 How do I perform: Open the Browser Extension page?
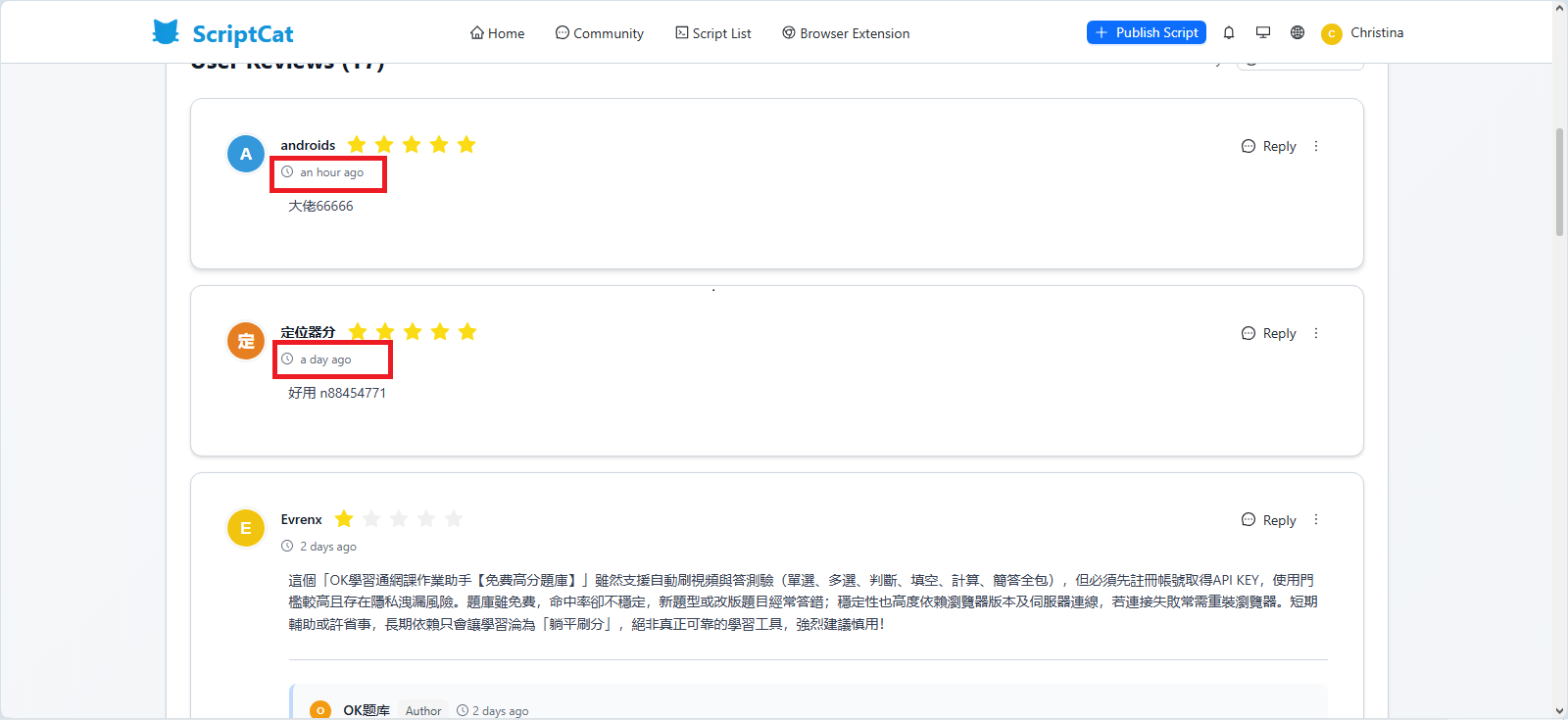(x=846, y=33)
